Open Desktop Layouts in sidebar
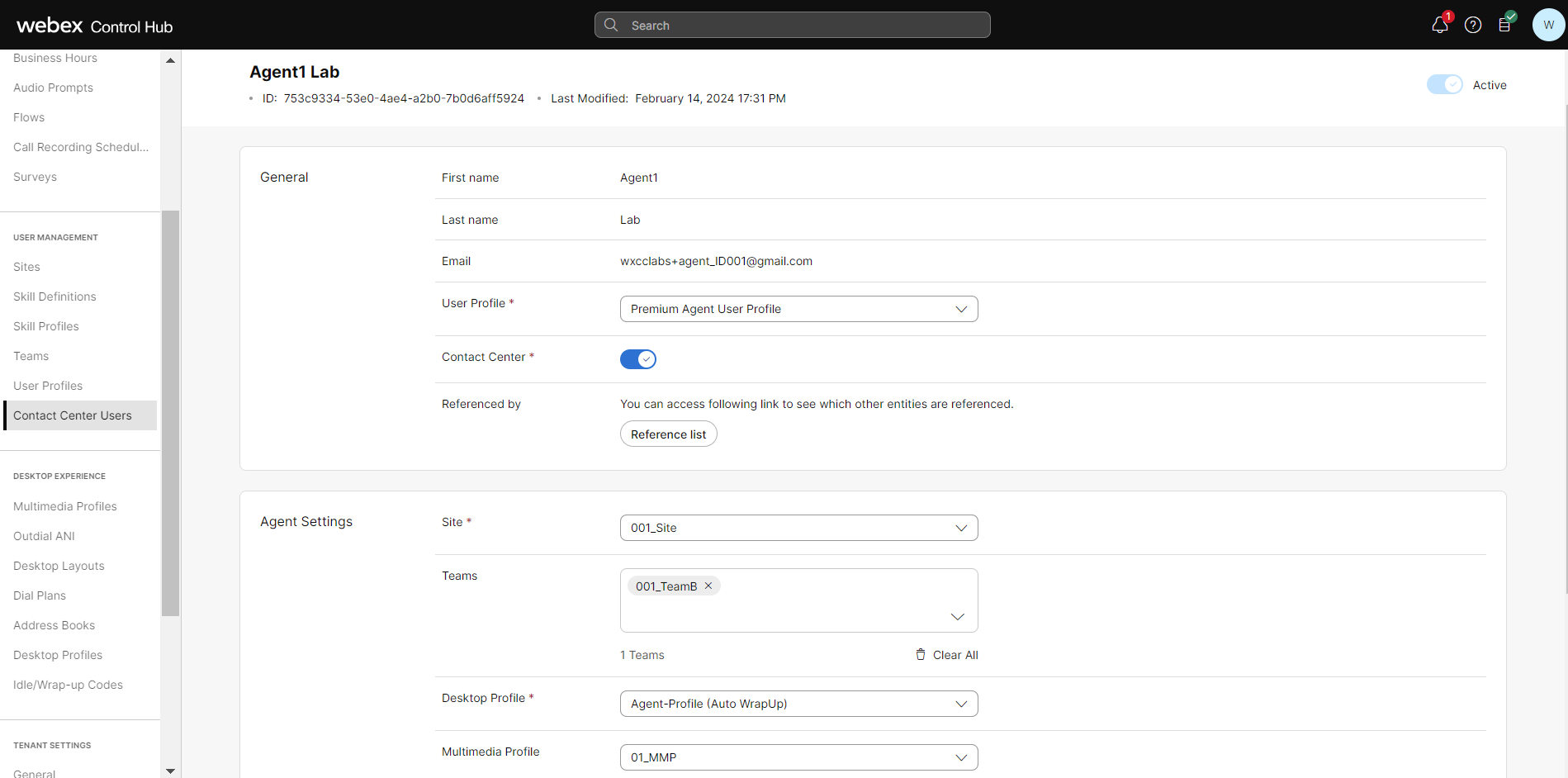 point(59,566)
